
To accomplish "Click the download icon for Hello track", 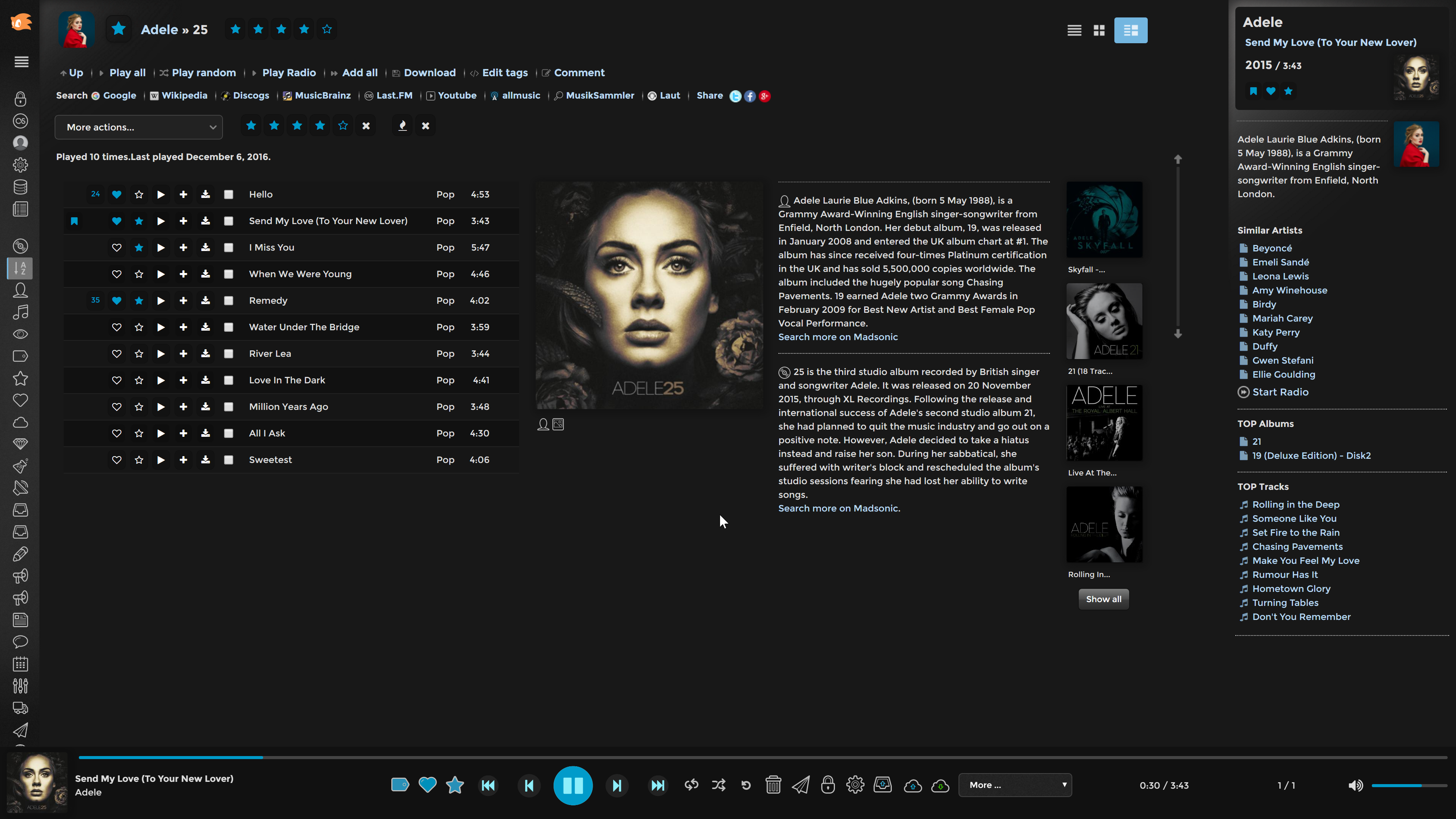I will 206,195.
